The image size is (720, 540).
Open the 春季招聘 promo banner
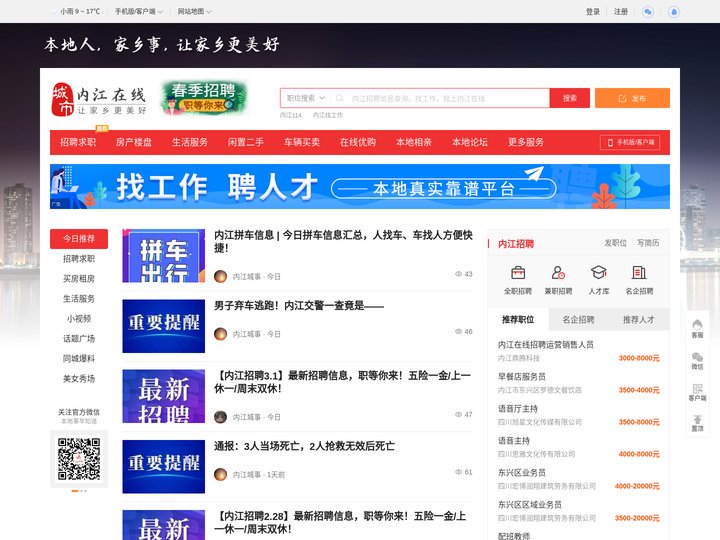[204, 98]
